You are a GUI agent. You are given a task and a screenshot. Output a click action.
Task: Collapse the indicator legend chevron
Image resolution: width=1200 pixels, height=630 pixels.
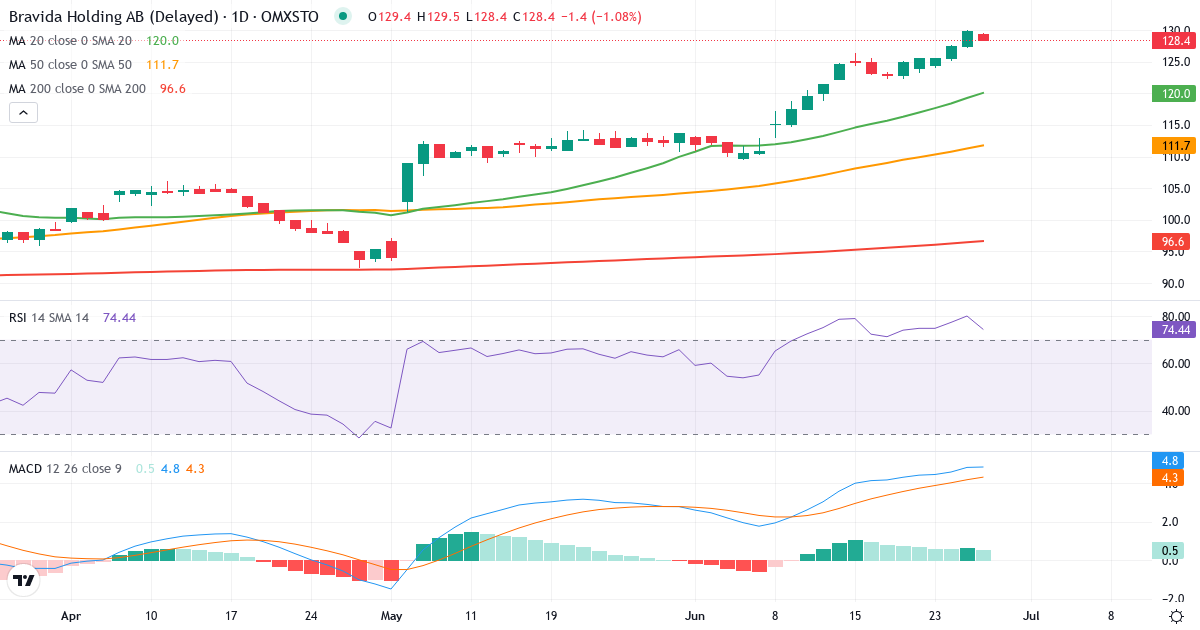[x=24, y=113]
